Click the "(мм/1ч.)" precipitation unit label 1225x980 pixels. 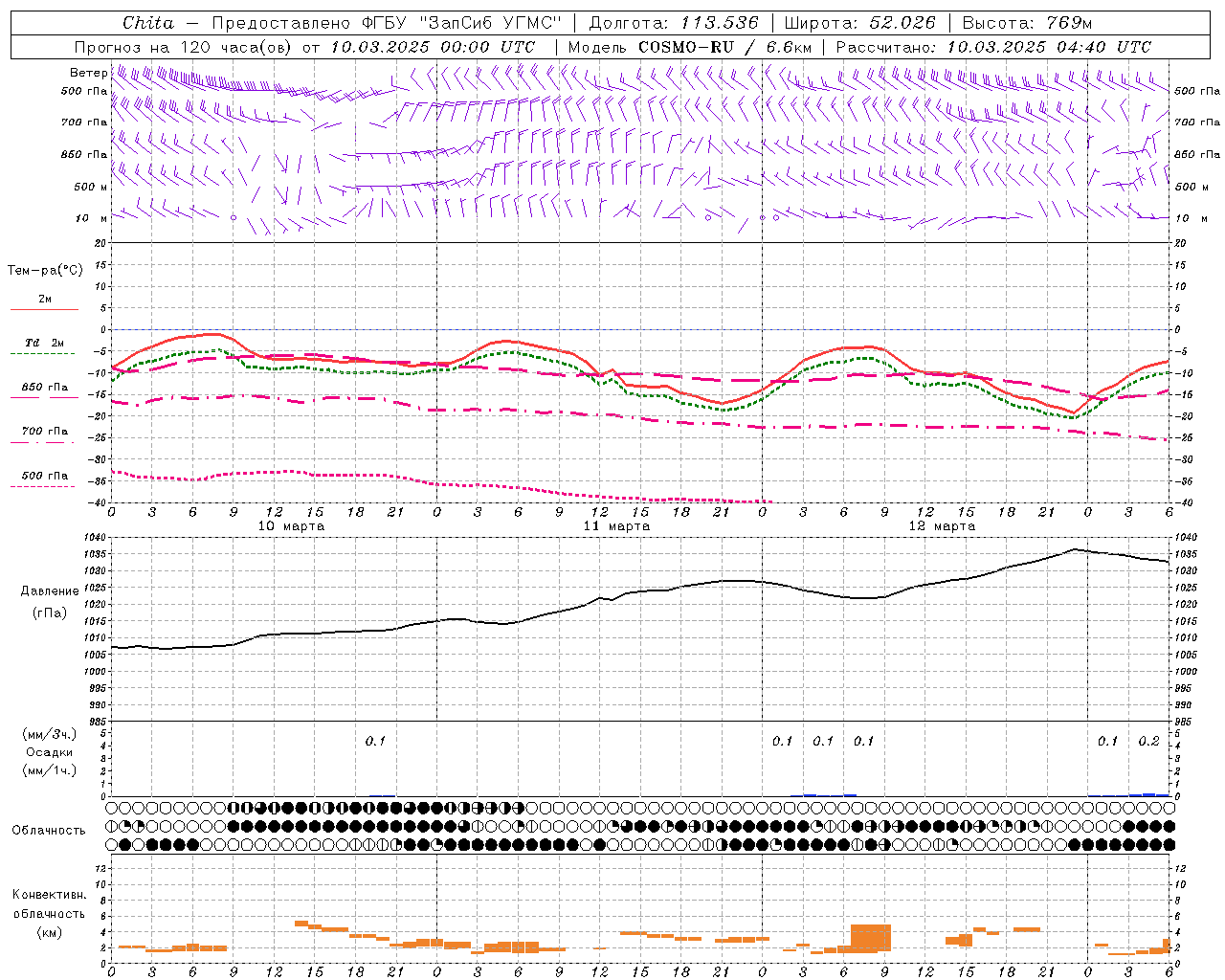coord(49,770)
